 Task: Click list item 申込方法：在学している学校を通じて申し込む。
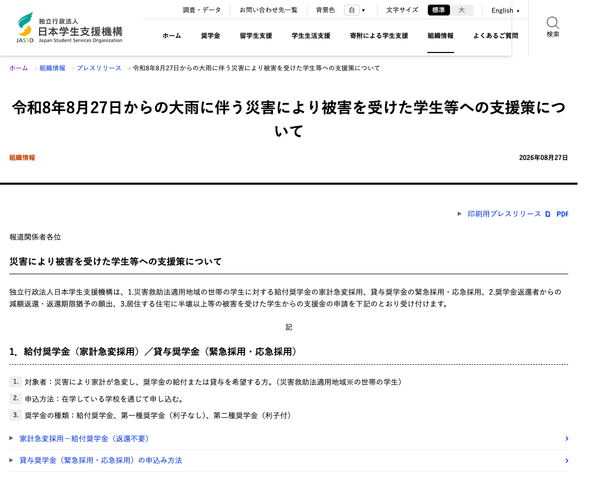pyautogui.click(x=105, y=399)
